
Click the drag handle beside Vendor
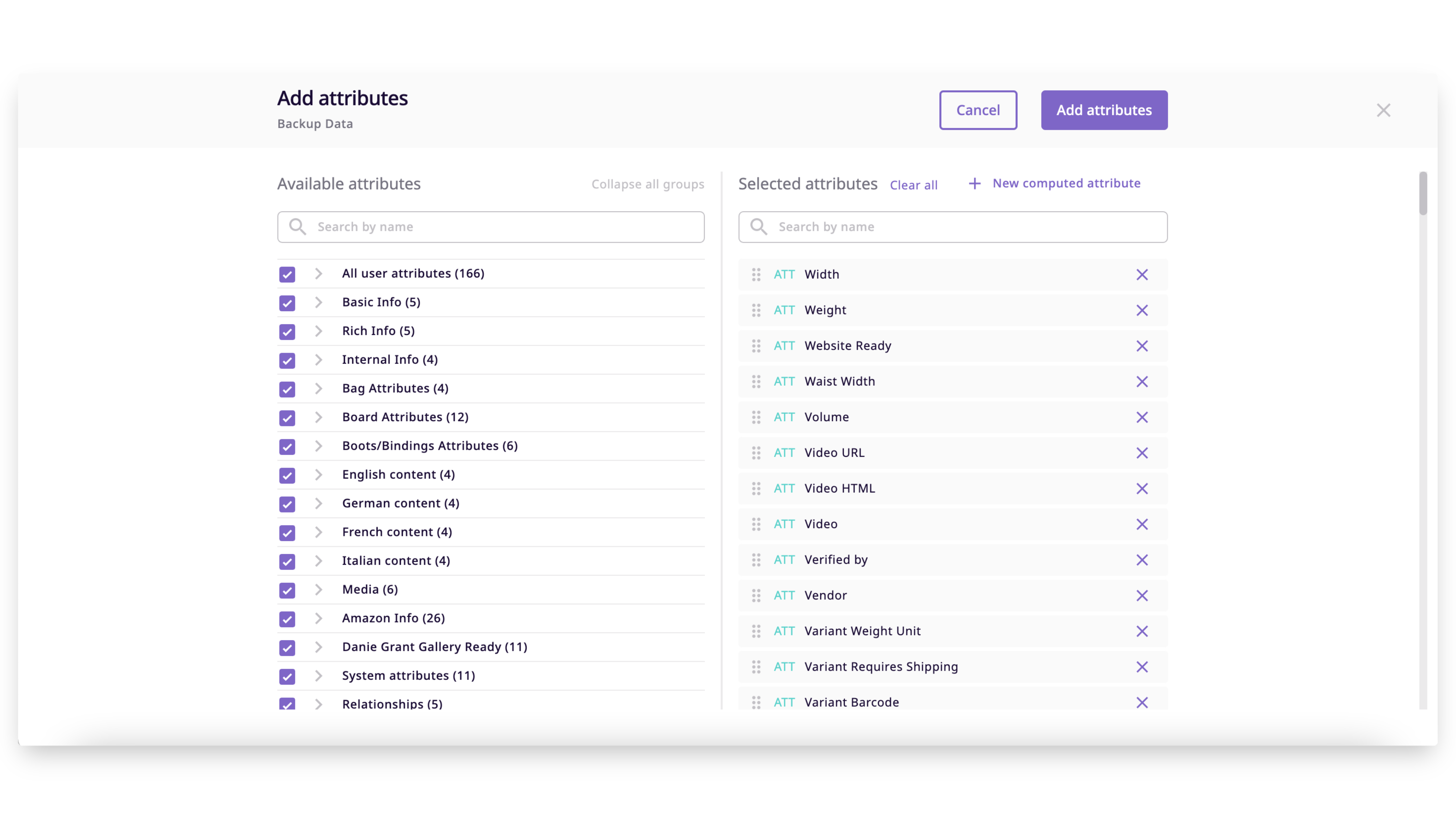click(x=756, y=595)
